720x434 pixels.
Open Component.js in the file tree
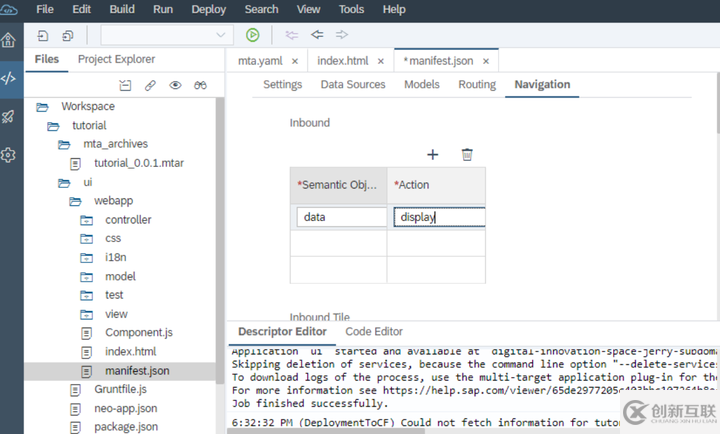(139, 333)
